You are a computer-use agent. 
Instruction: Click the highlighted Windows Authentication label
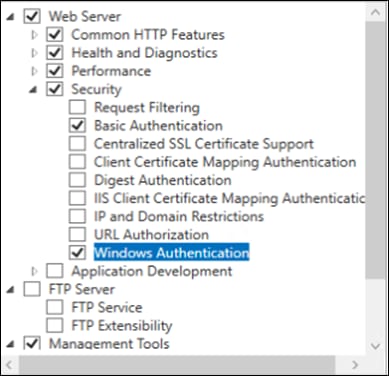pos(171,253)
